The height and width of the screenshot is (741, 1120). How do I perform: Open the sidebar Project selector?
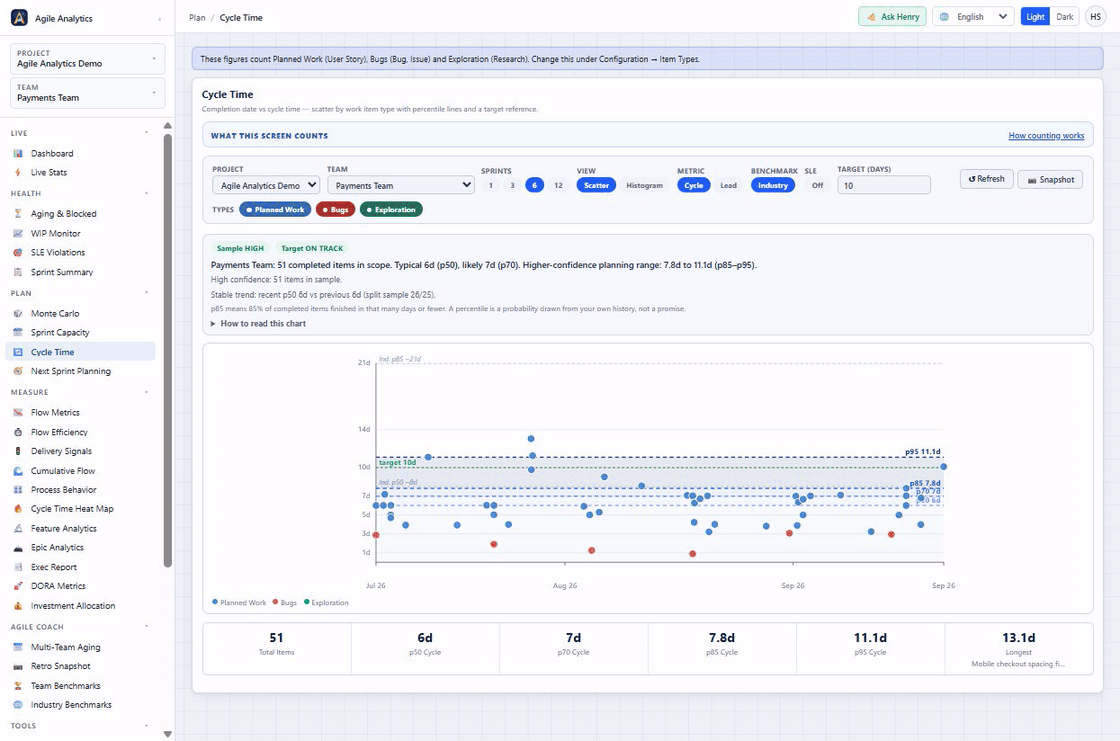pyautogui.click(x=87, y=59)
